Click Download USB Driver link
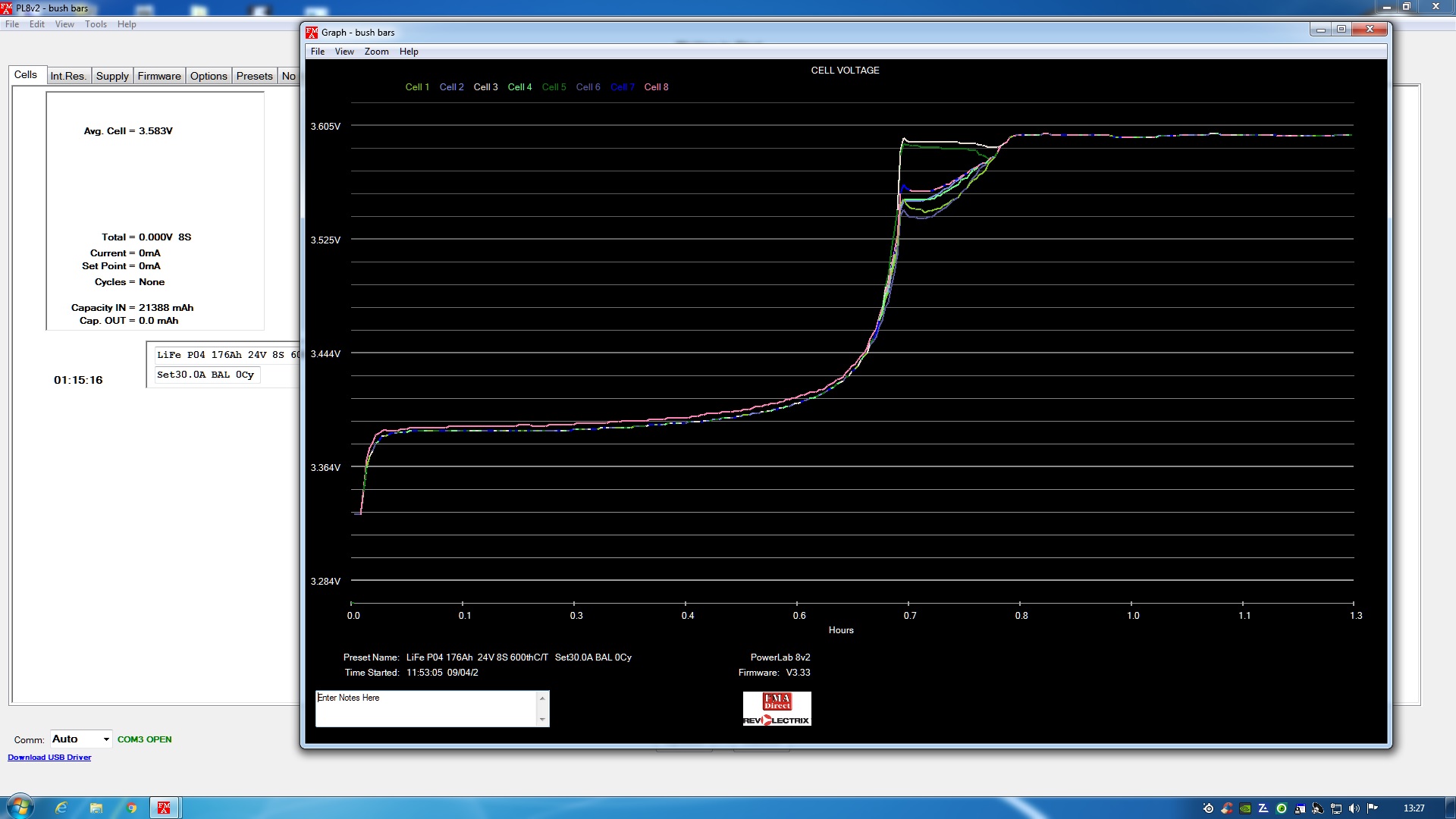 (49, 758)
